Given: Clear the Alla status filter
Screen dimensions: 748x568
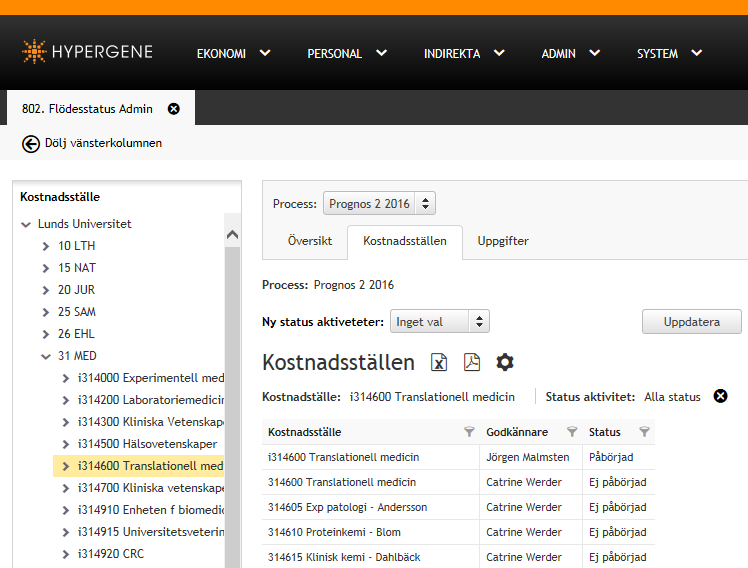Looking at the screenshot, I should point(720,396).
